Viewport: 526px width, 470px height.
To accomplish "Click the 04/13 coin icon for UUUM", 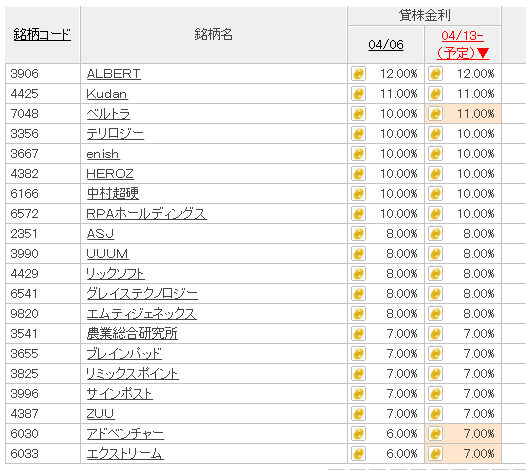I will coord(435,254).
